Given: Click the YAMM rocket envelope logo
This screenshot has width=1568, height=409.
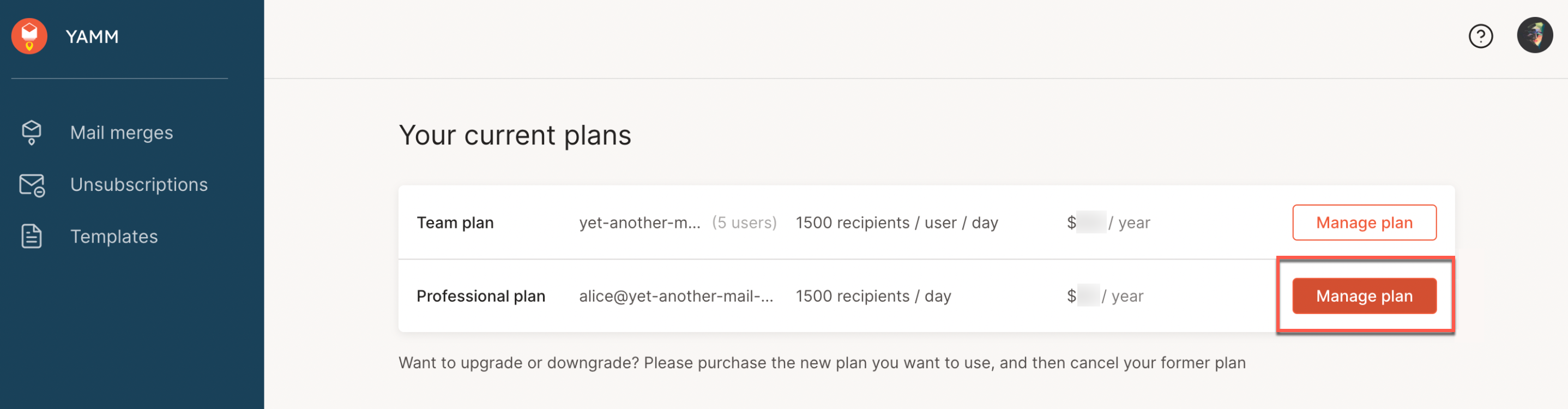Looking at the screenshot, I should tap(28, 36).
